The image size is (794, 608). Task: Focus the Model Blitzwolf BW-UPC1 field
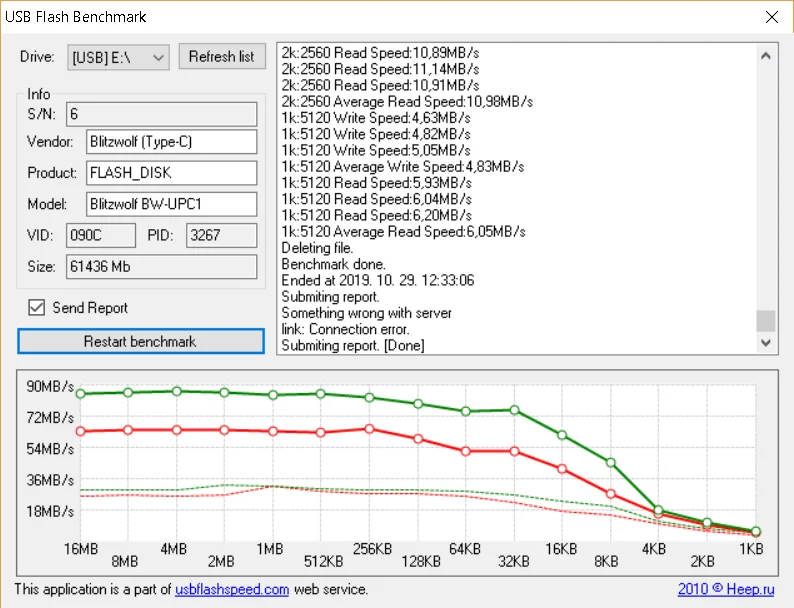click(171, 204)
